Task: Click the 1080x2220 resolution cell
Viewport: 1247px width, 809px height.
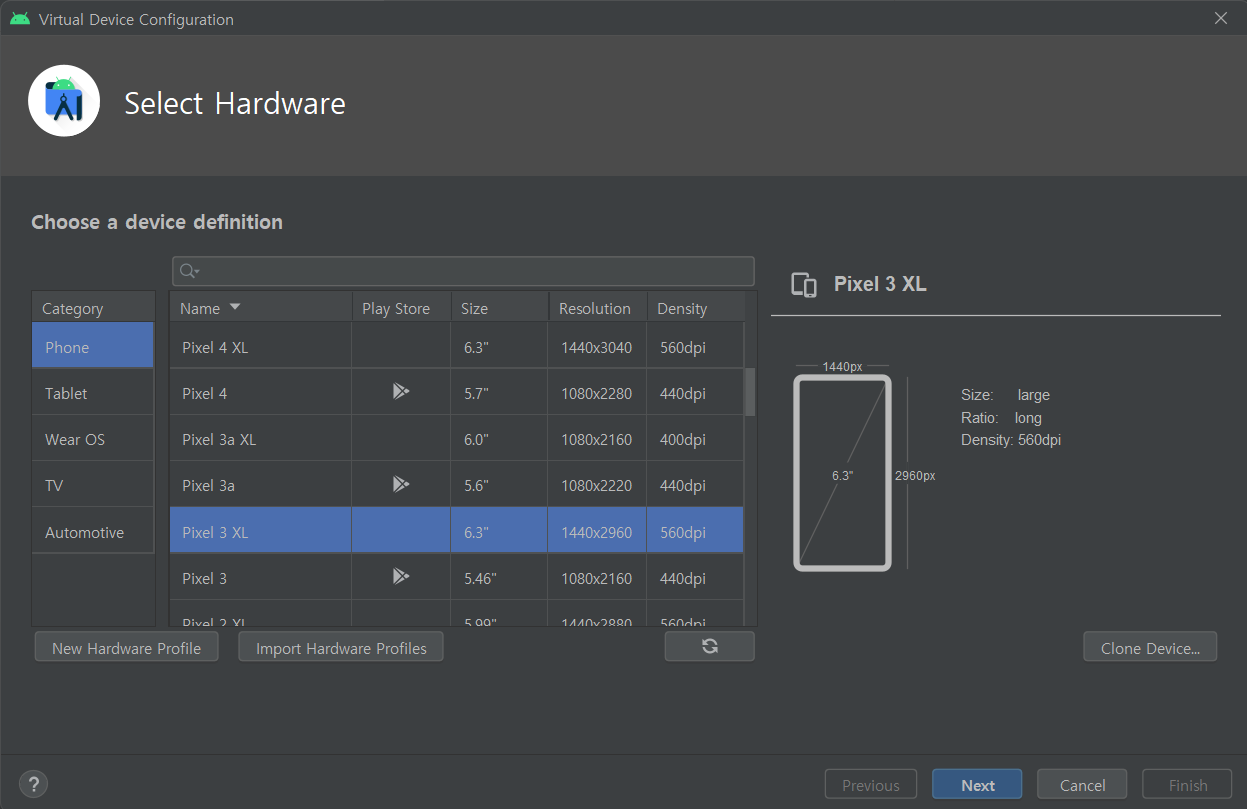Action: 597,485
